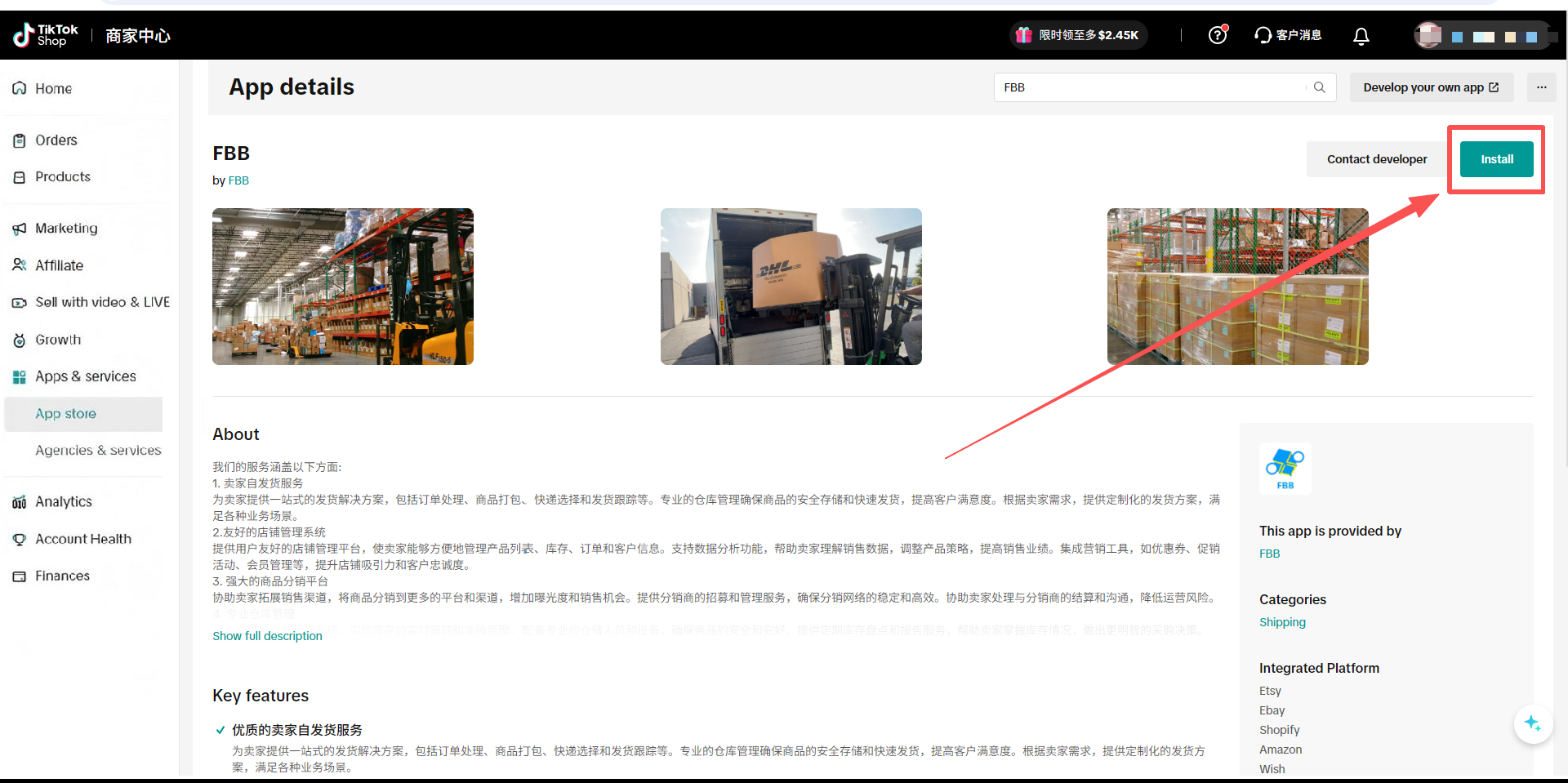
Task: Click the Amazon integrated platform entry
Action: [x=1281, y=750]
